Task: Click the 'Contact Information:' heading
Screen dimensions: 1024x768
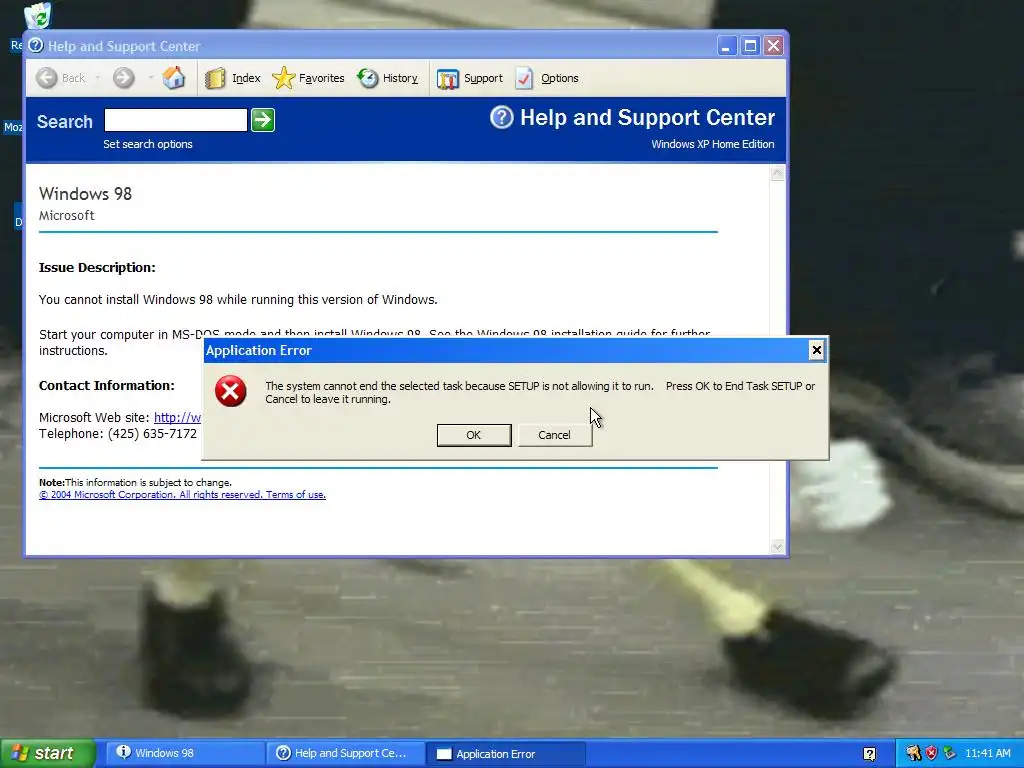Action: (x=106, y=386)
